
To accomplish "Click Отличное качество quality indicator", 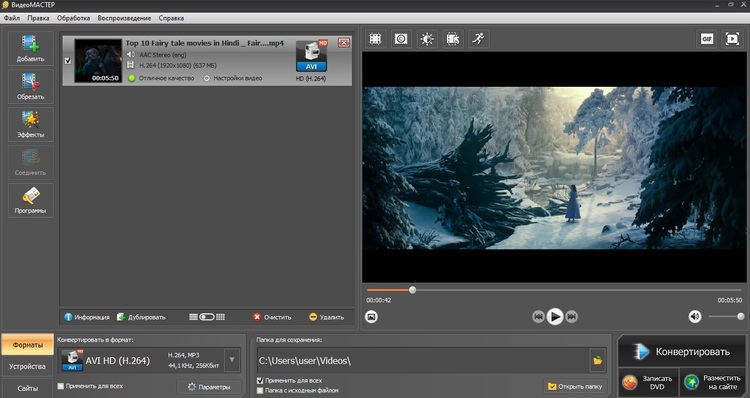I will point(162,78).
